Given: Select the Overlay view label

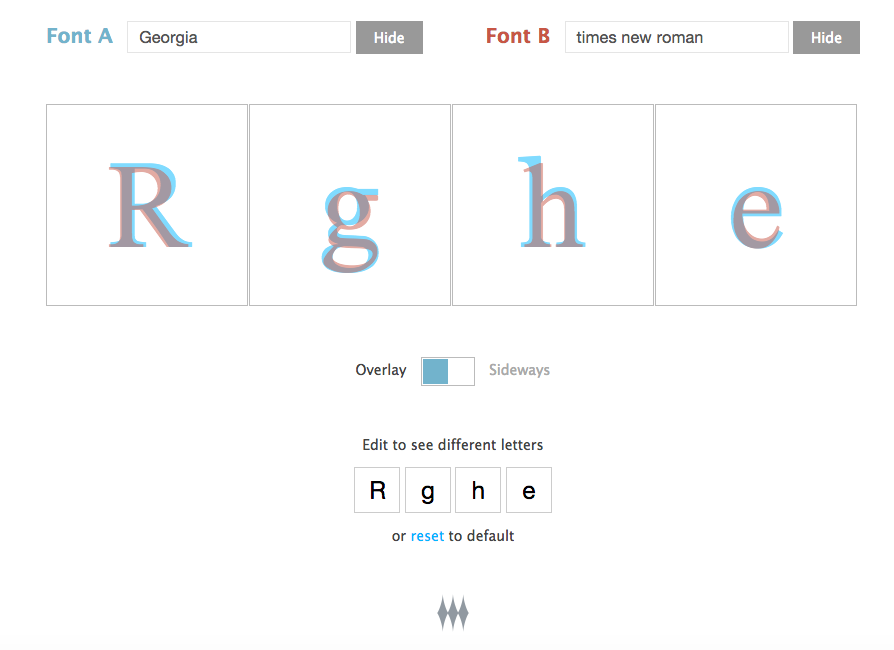Looking at the screenshot, I should click(381, 370).
